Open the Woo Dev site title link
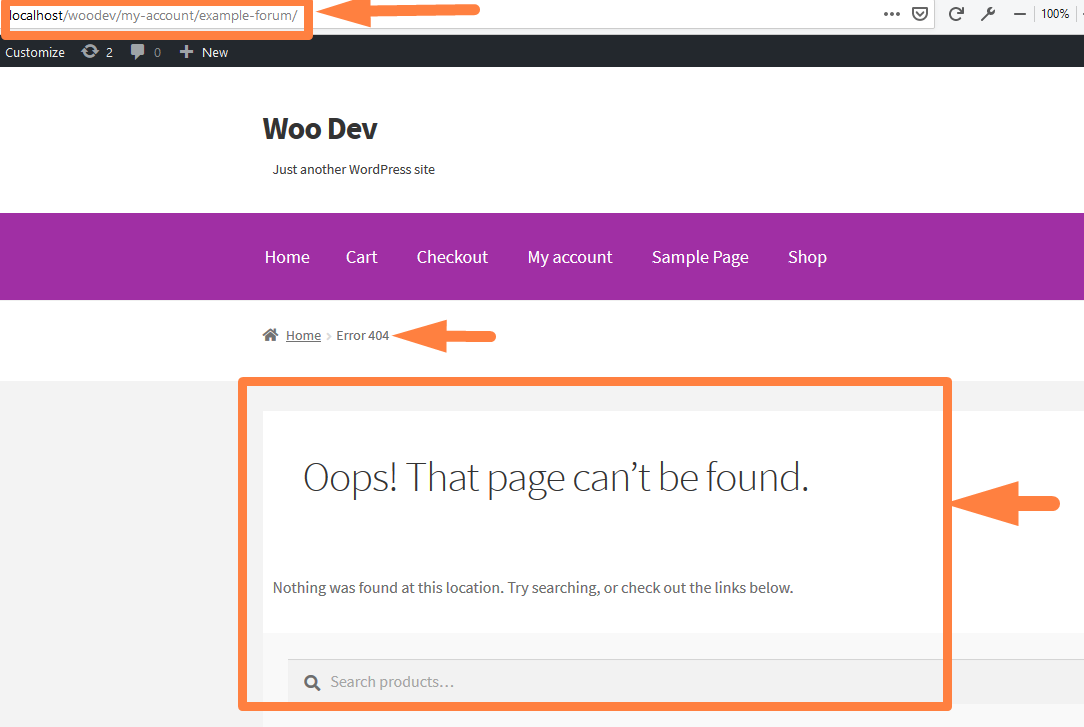This screenshot has width=1084, height=727. (320, 129)
